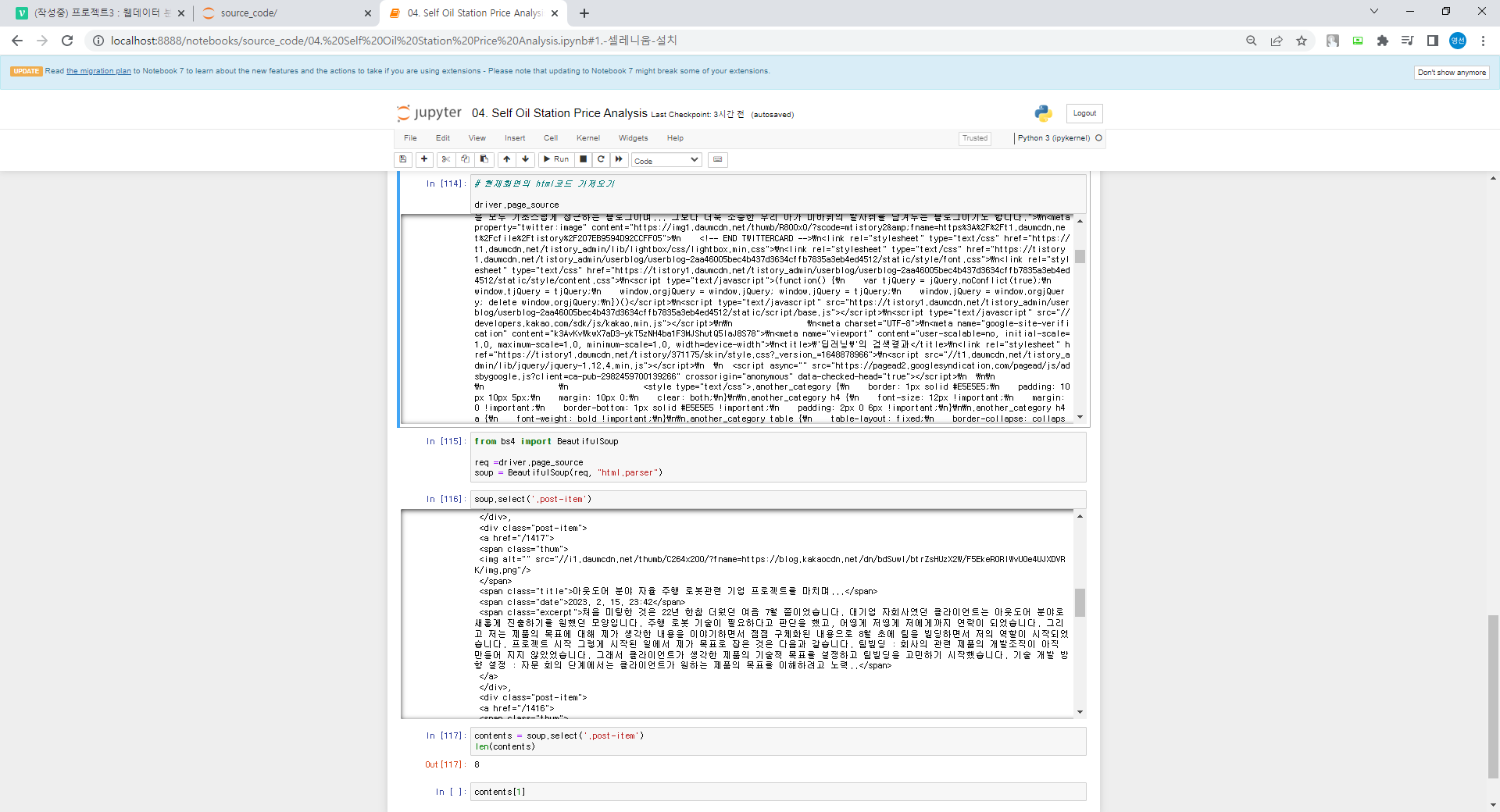Open the tab search chevron

1374,12
